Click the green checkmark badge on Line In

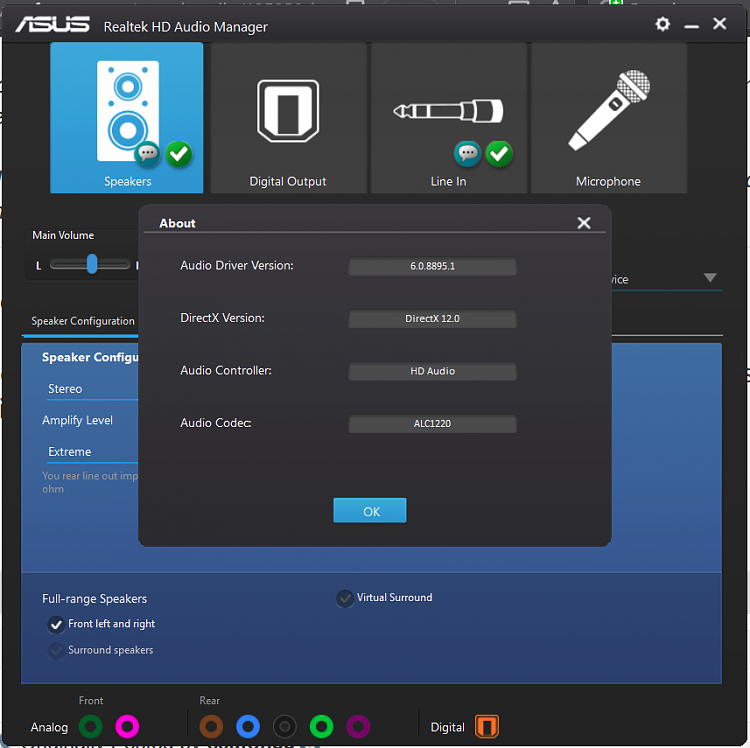(x=499, y=154)
